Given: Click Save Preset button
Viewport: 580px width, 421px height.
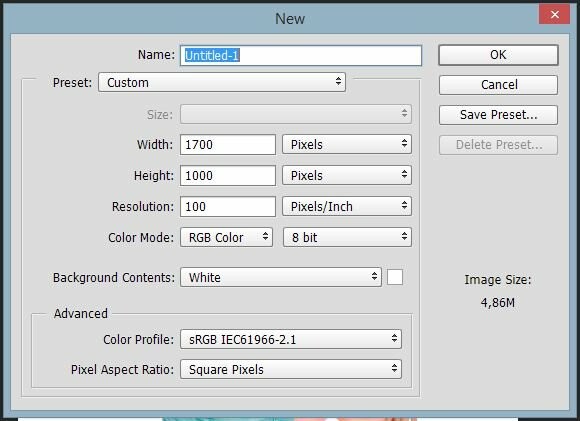Looking at the screenshot, I should click(x=498, y=115).
